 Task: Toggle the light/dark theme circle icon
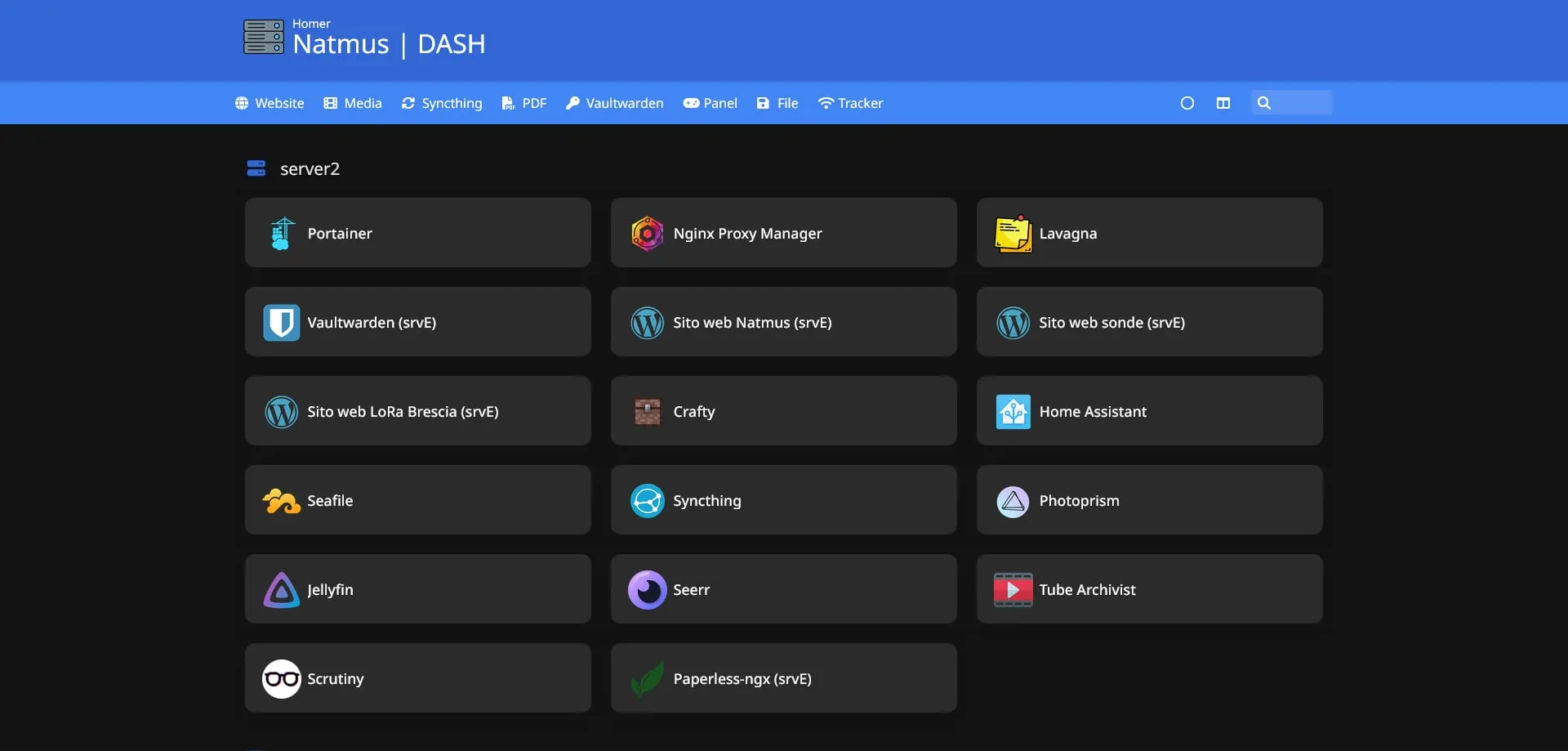[x=1187, y=103]
